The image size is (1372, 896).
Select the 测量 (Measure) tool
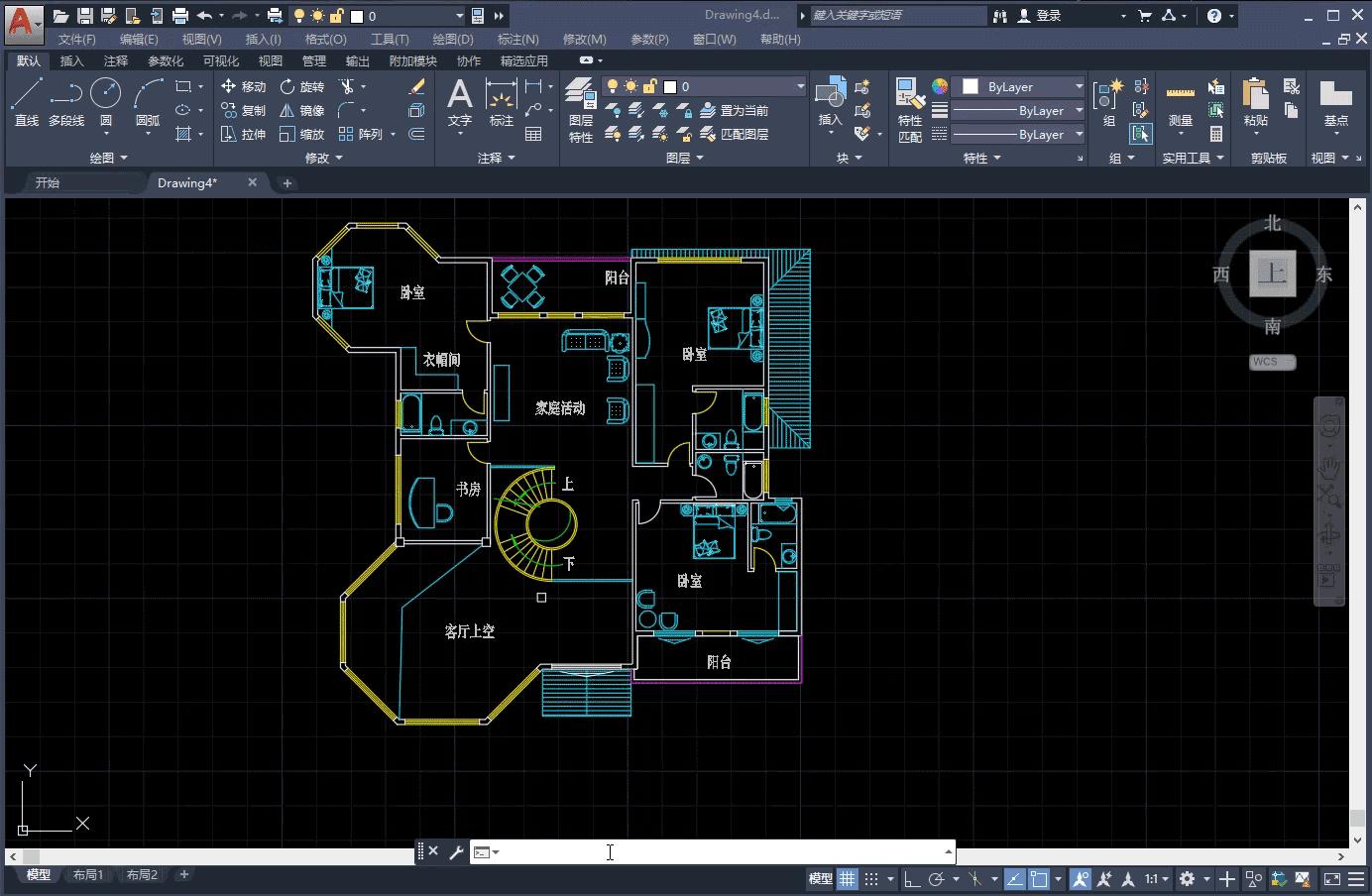1180,105
